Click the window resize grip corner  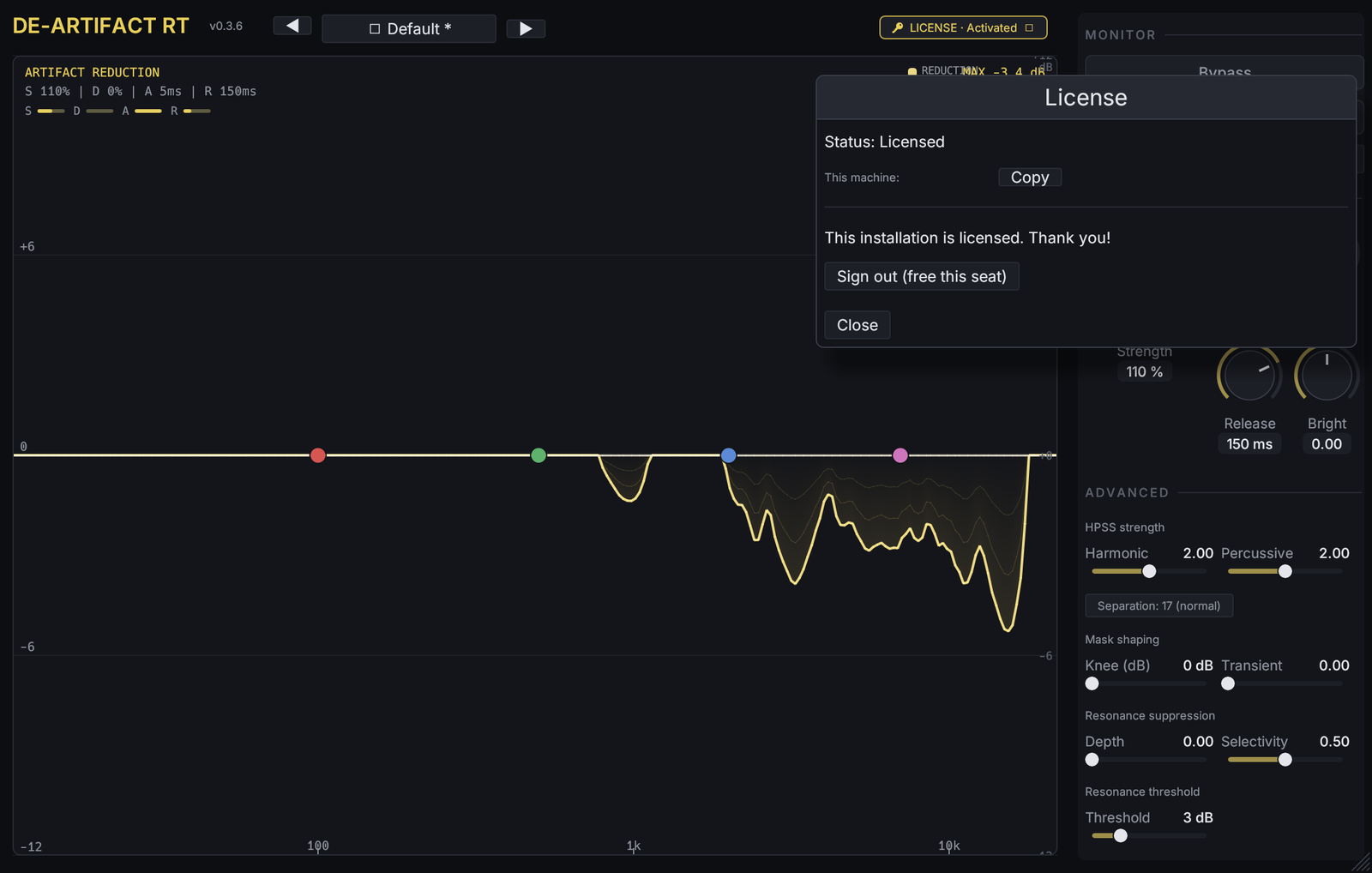pos(1362,863)
